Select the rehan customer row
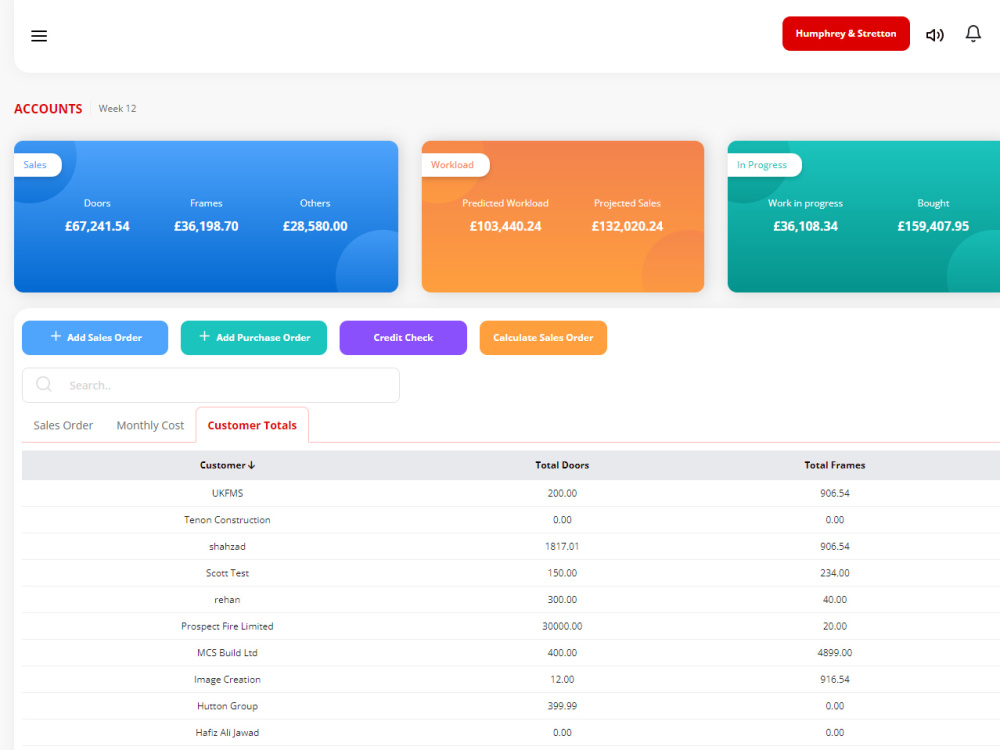 pos(511,599)
